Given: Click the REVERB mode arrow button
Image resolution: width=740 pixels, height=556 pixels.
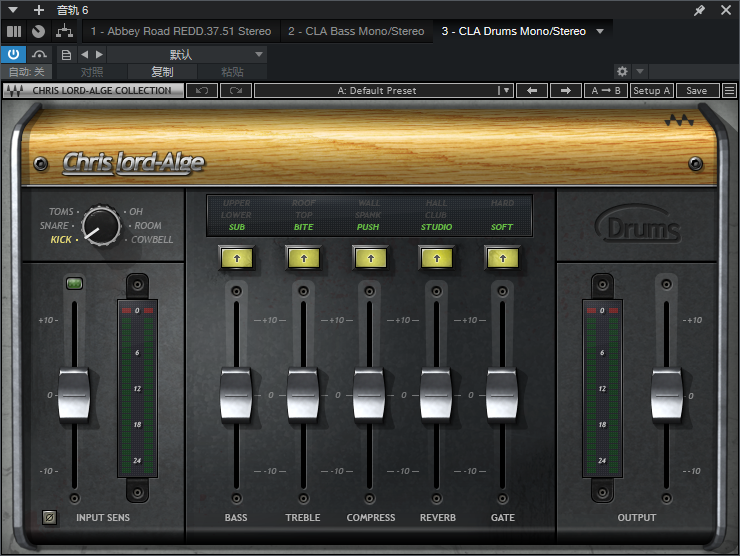Looking at the screenshot, I should pos(437,258).
